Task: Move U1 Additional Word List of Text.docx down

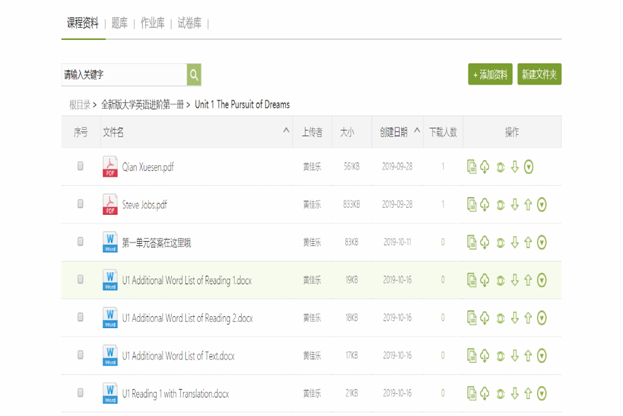Action: coord(515,356)
